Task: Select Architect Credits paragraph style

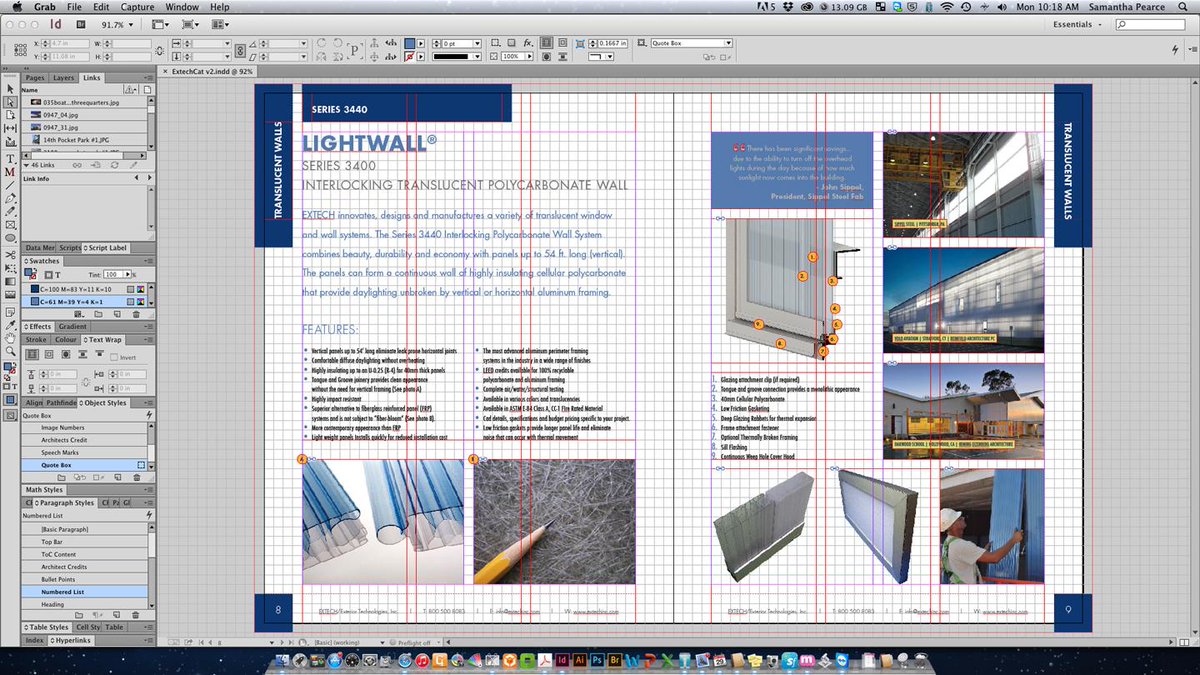Action: (86, 567)
